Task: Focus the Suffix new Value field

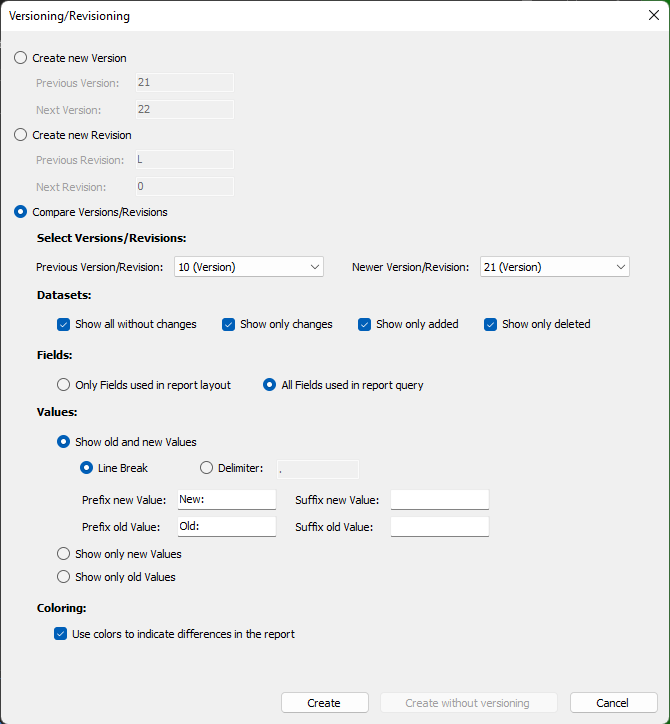Action: click(x=439, y=499)
